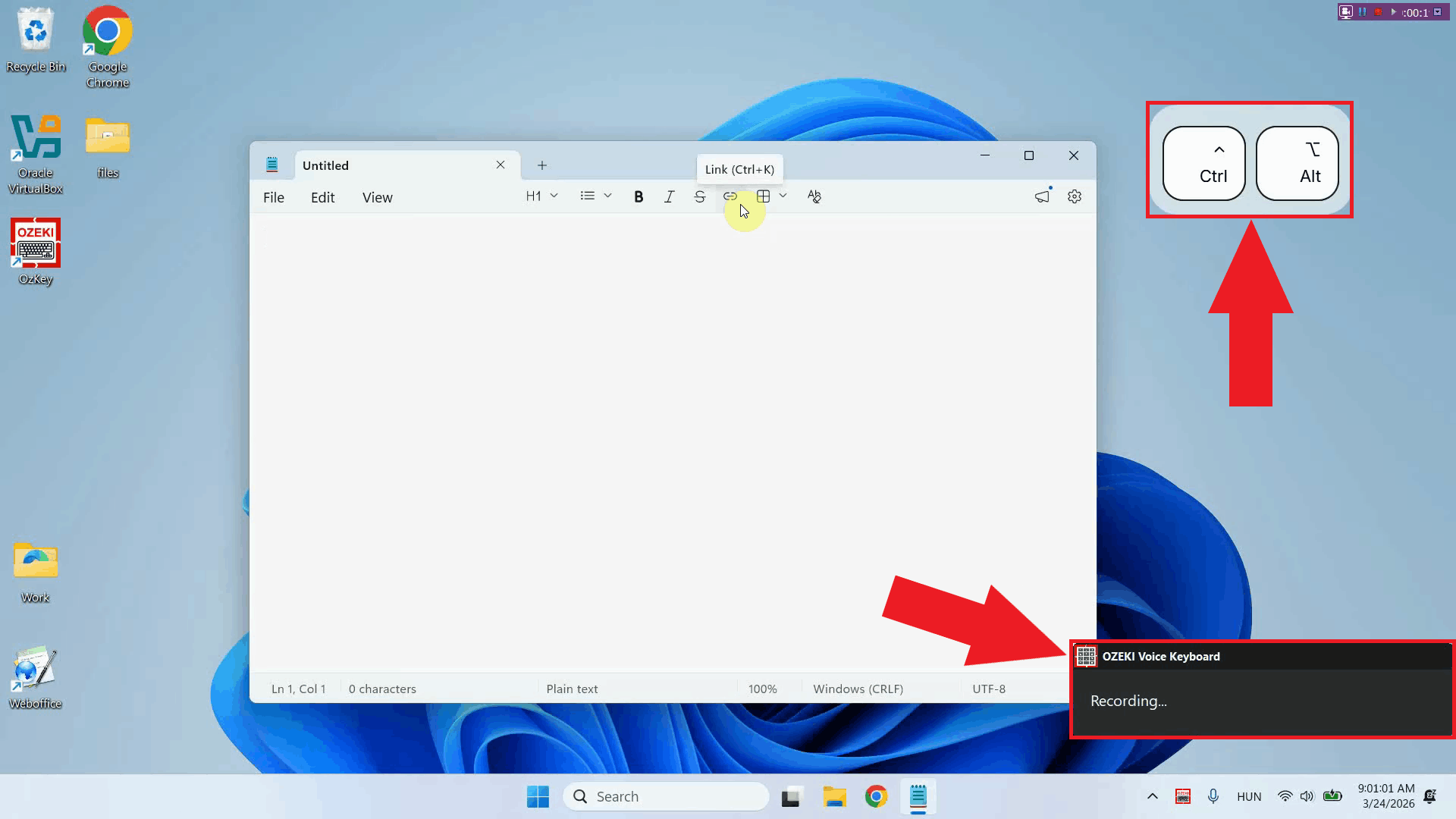
Task: Open the Recycle Bin desktop icon
Action: point(36,40)
